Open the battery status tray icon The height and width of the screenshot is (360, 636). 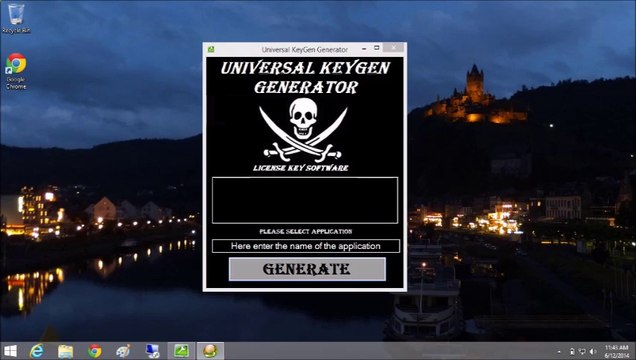tap(572, 351)
